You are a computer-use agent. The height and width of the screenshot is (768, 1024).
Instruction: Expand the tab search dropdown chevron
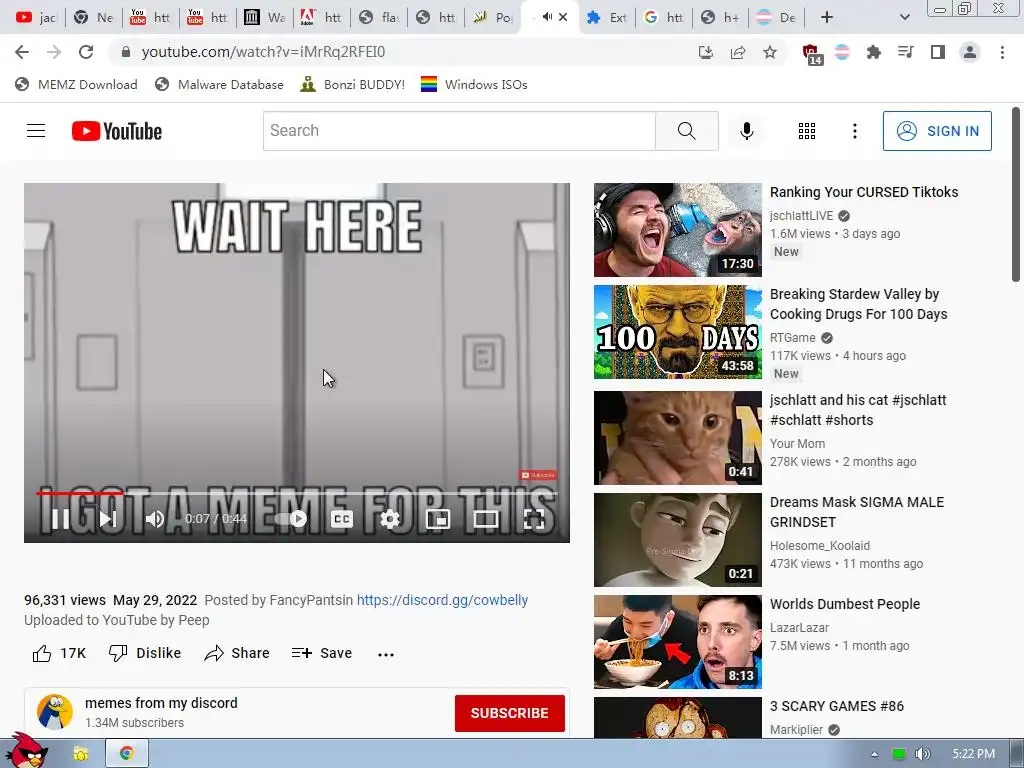tap(904, 18)
